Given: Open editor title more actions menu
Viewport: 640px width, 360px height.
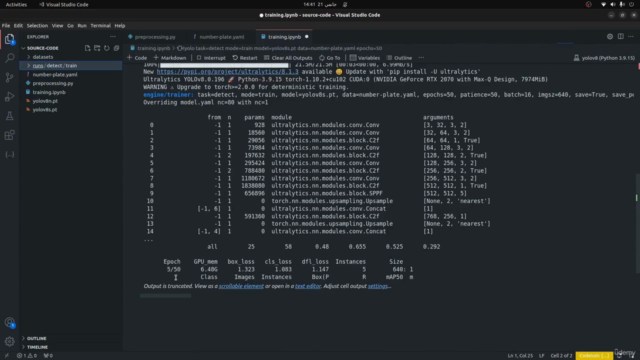Looking at the screenshot, I should coord(631,37).
